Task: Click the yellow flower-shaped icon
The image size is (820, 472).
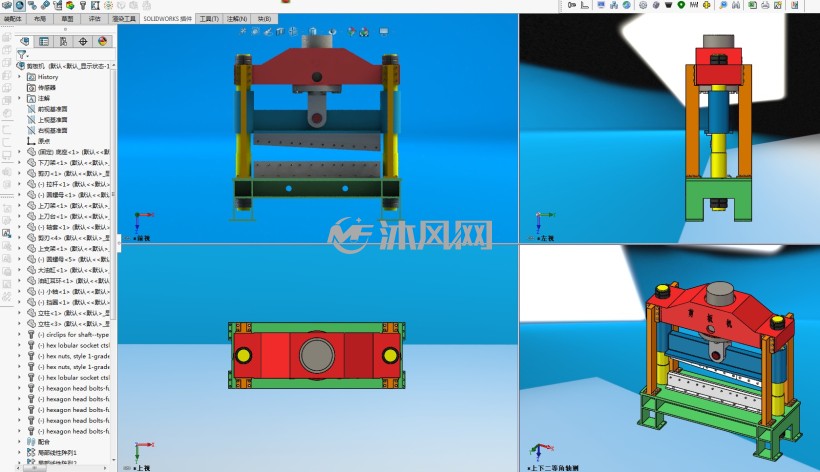Action: (707, 5)
